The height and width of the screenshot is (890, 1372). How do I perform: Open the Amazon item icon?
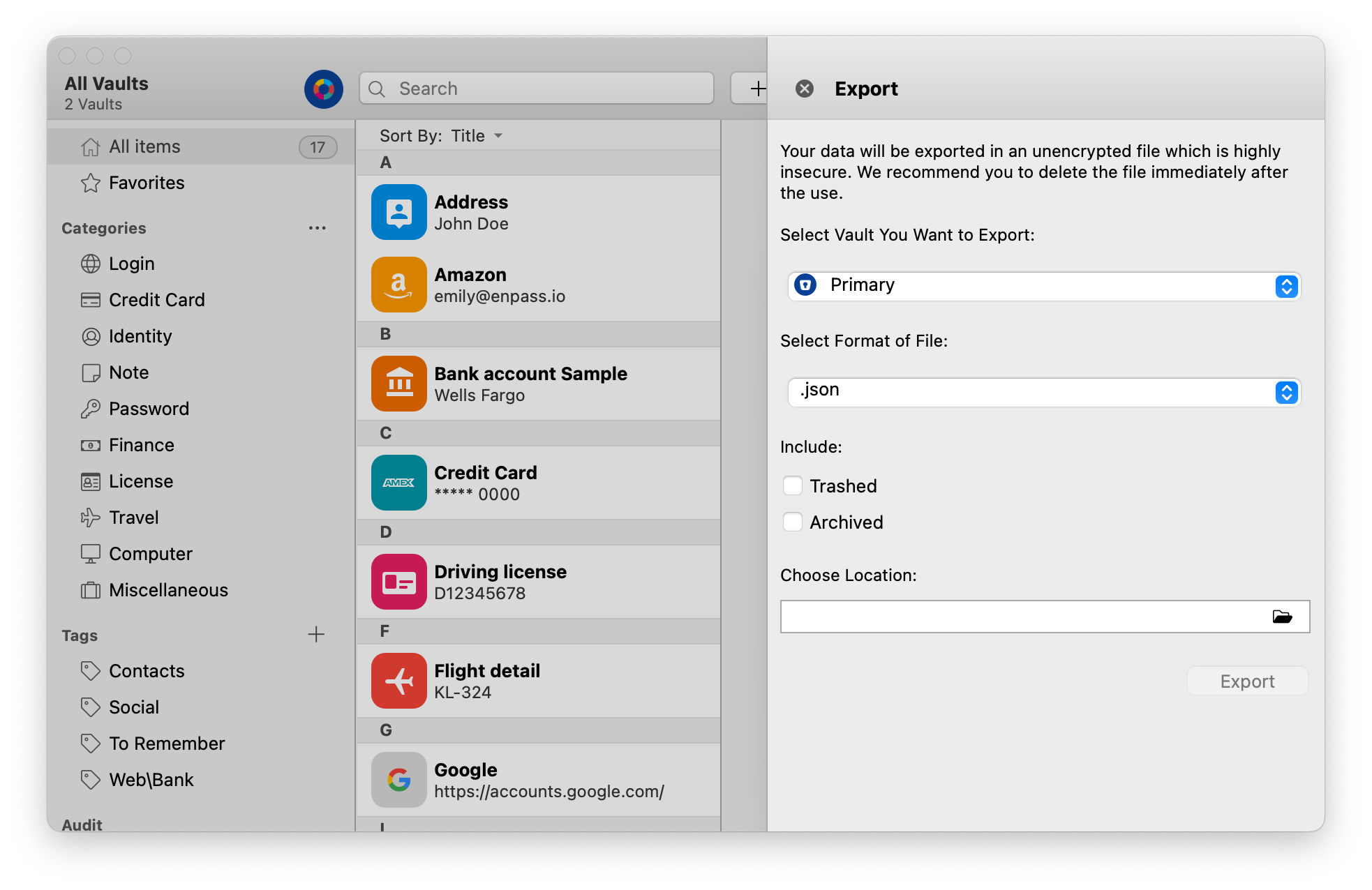coord(398,285)
